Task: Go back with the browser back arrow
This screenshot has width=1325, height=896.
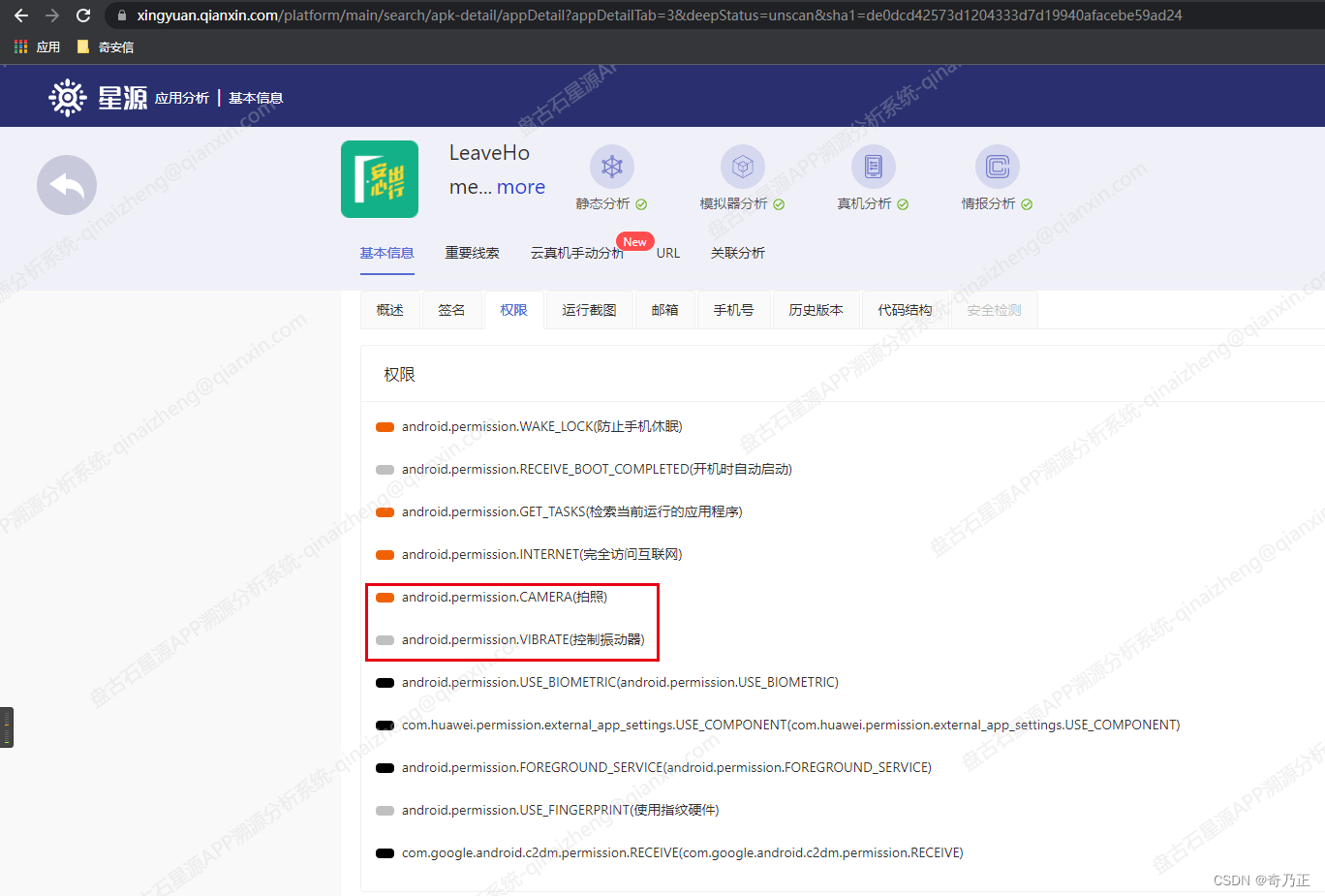Action: pyautogui.click(x=21, y=15)
